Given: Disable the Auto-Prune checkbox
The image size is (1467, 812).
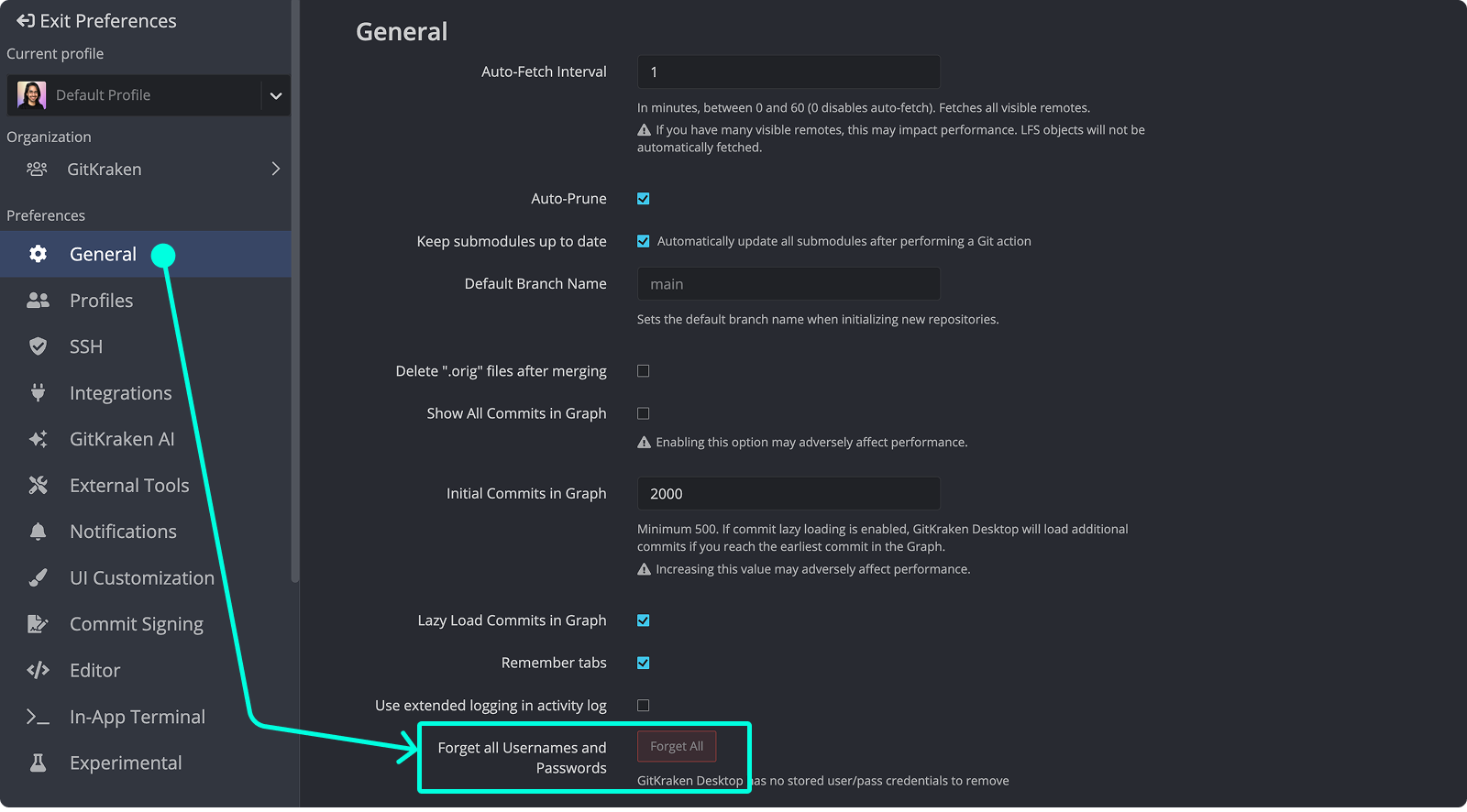Looking at the screenshot, I should 644,198.
